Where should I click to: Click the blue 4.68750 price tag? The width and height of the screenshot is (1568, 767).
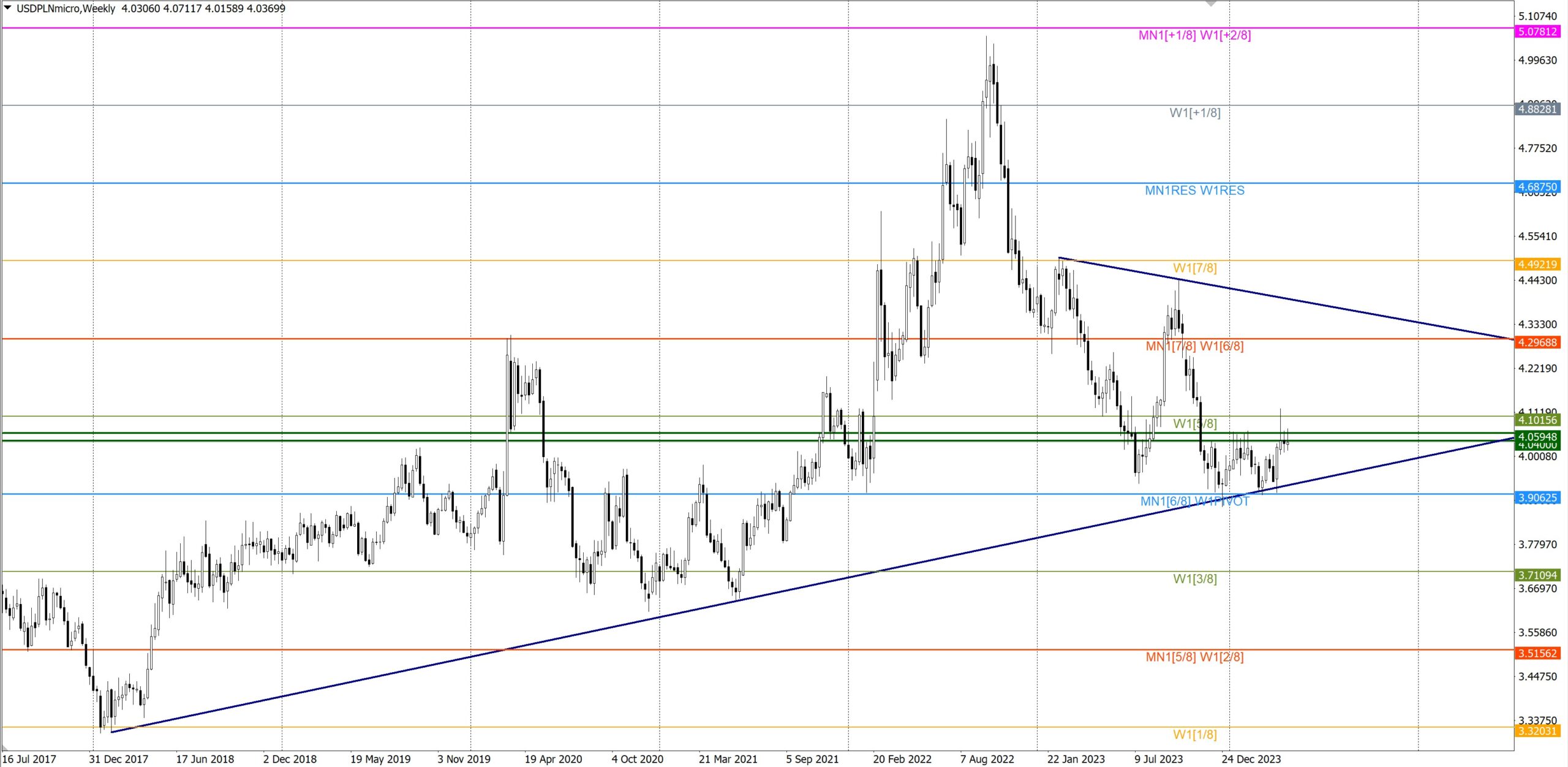click(1537, 187)
